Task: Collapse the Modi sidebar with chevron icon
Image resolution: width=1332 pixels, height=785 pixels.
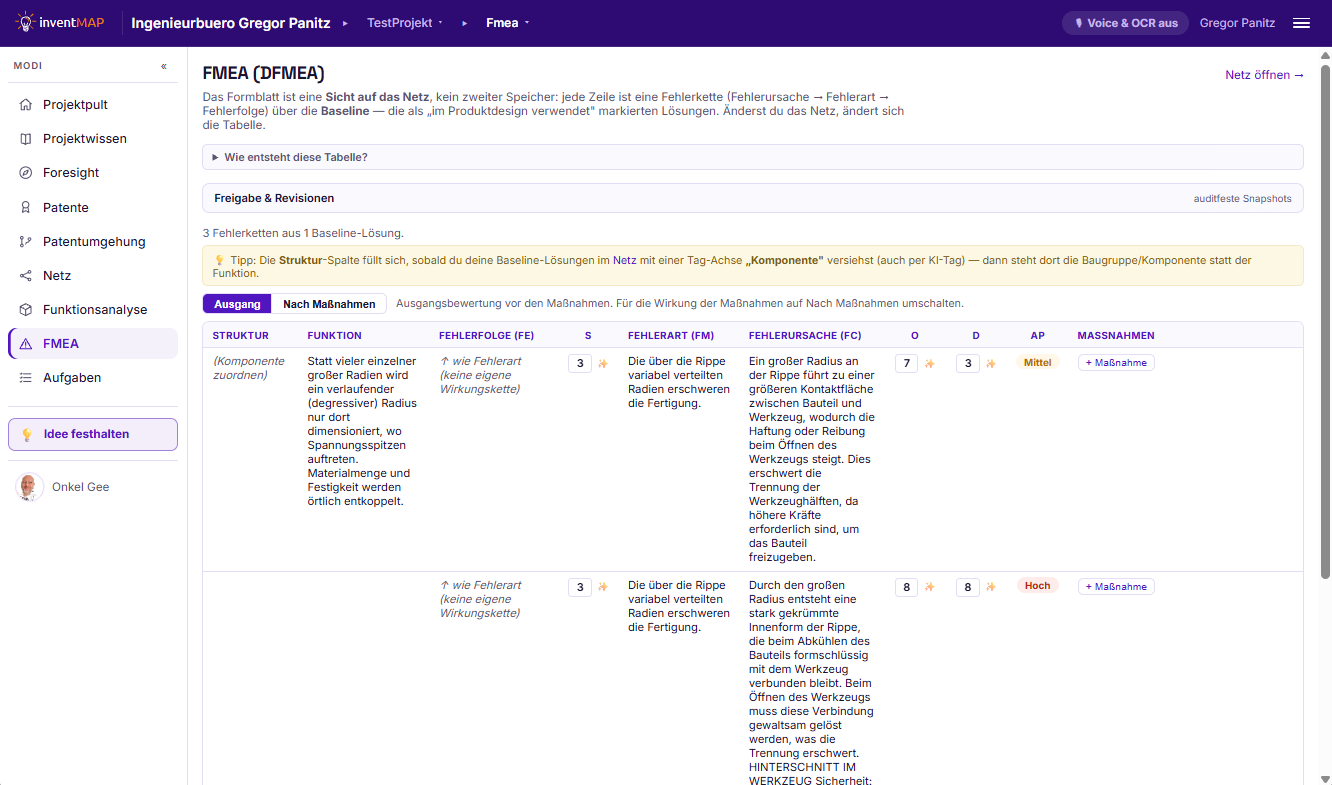Action: coord(164,66)
